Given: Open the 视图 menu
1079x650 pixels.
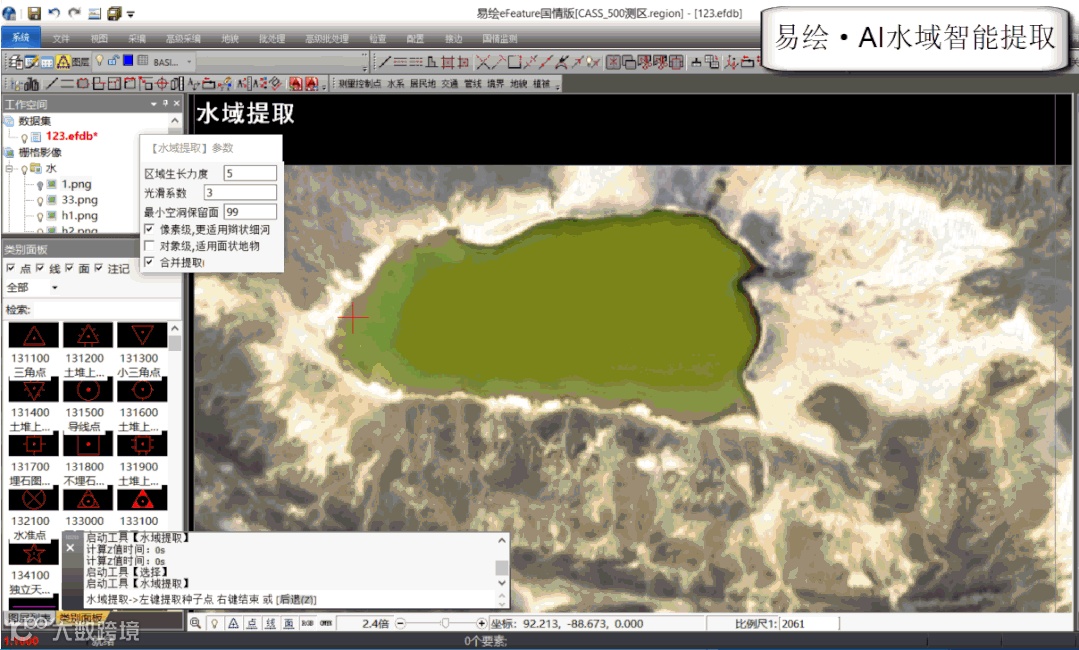Looking at the screenshot, I should [x=99, y=39].
